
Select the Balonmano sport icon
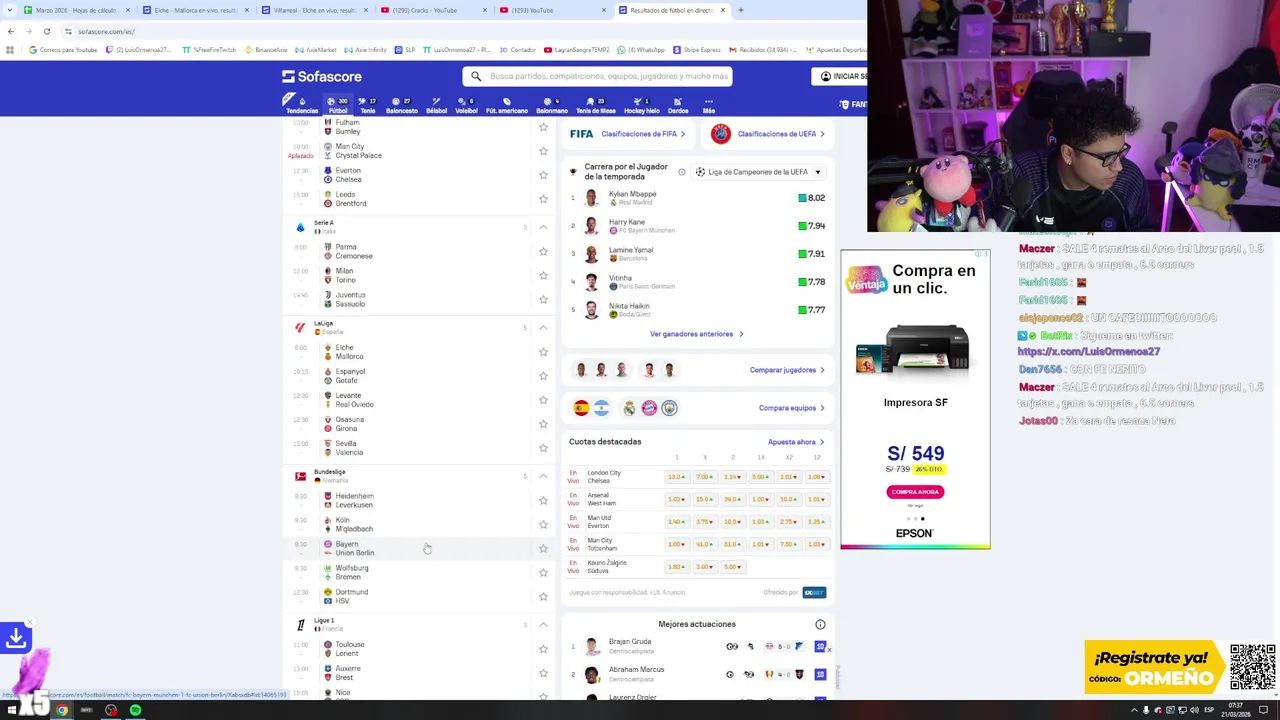pos(552,105)
